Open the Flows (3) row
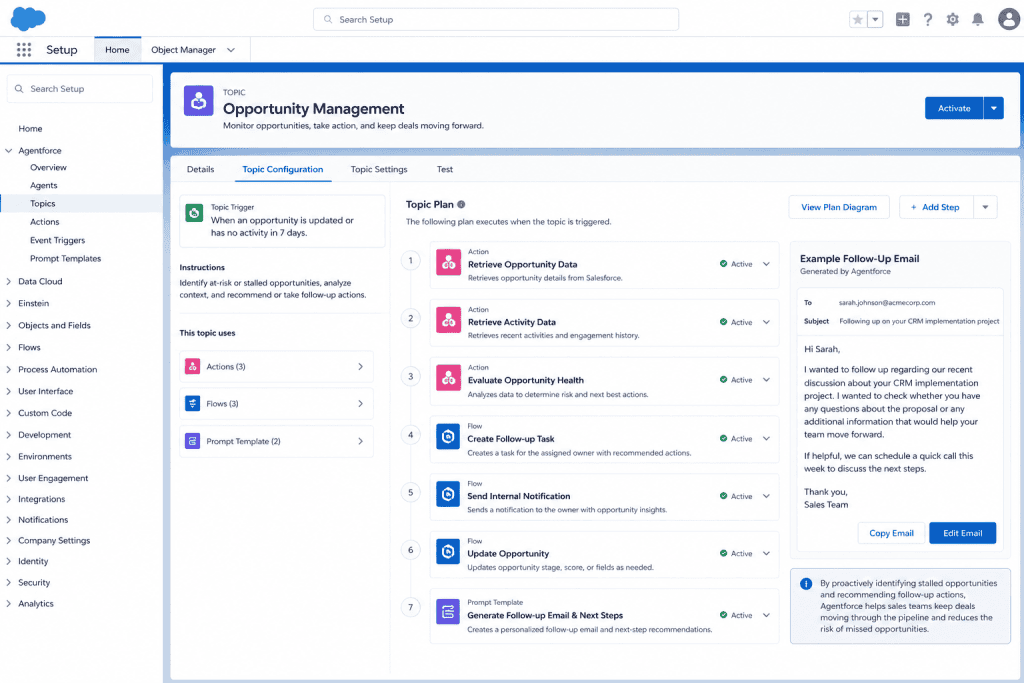The width and height of the screenshot is (1024, 683). [276, 404]
